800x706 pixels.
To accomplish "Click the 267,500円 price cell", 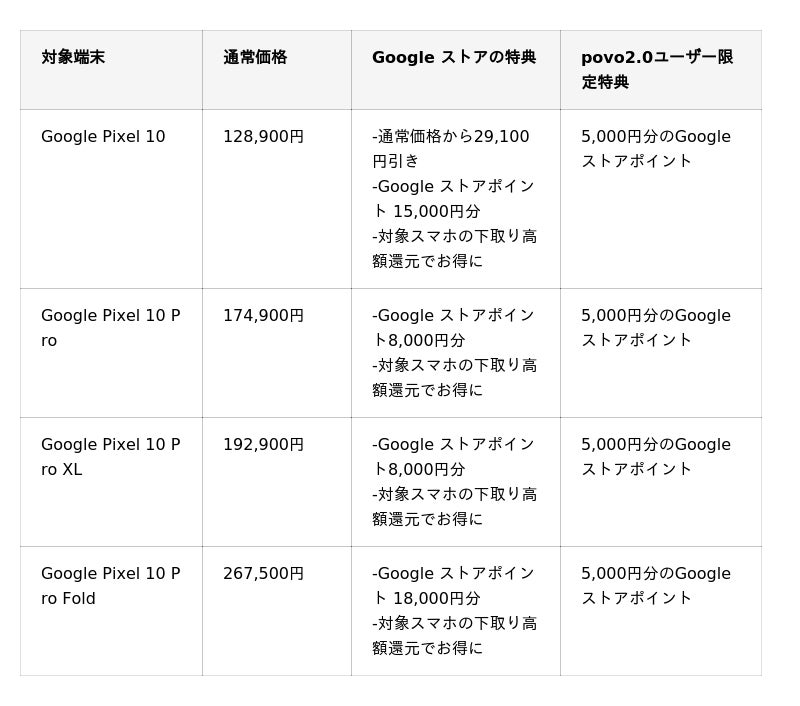I will (263, 574).
